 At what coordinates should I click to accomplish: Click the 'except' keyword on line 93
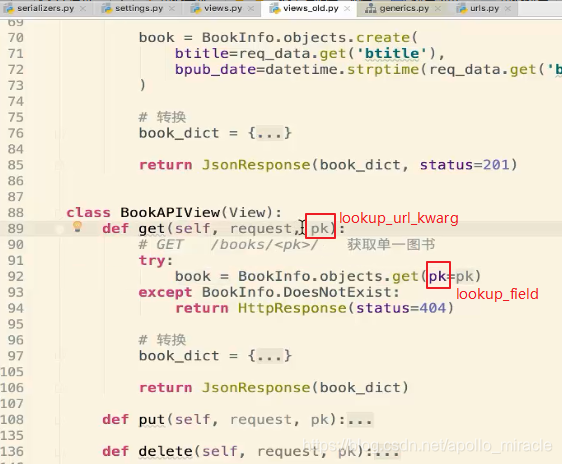[166, 292]
